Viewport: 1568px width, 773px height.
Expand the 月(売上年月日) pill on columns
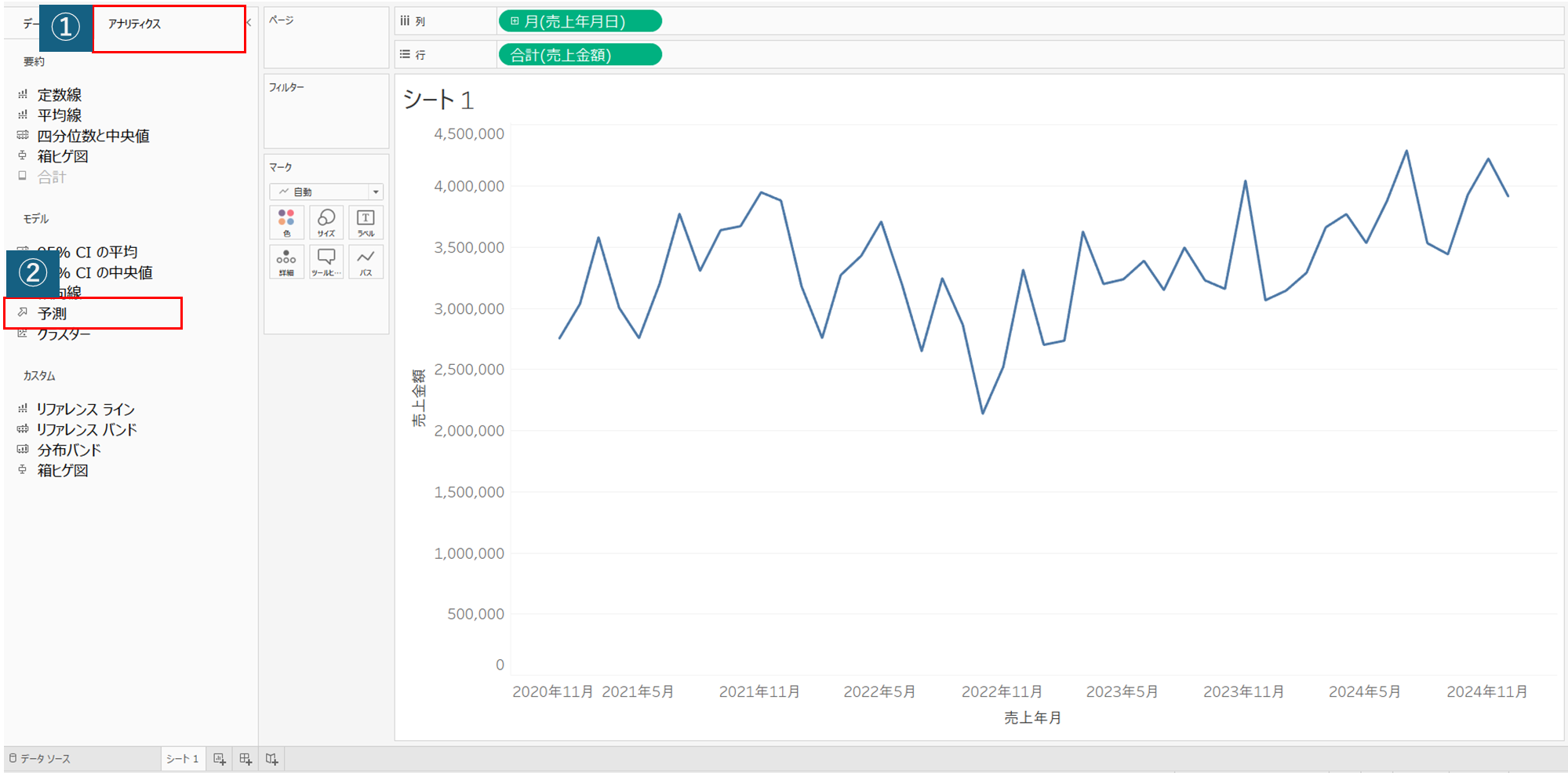pyautogui.click(x=515, y=21)
